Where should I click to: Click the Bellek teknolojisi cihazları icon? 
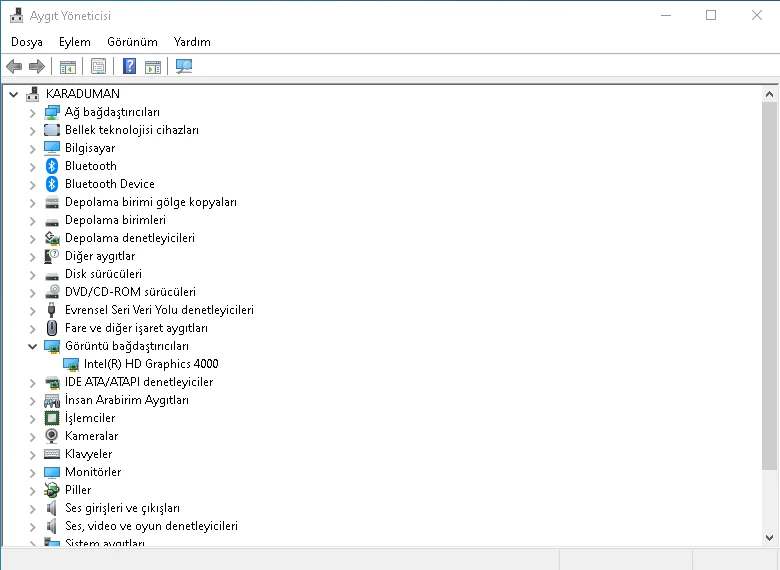(52, 130)
